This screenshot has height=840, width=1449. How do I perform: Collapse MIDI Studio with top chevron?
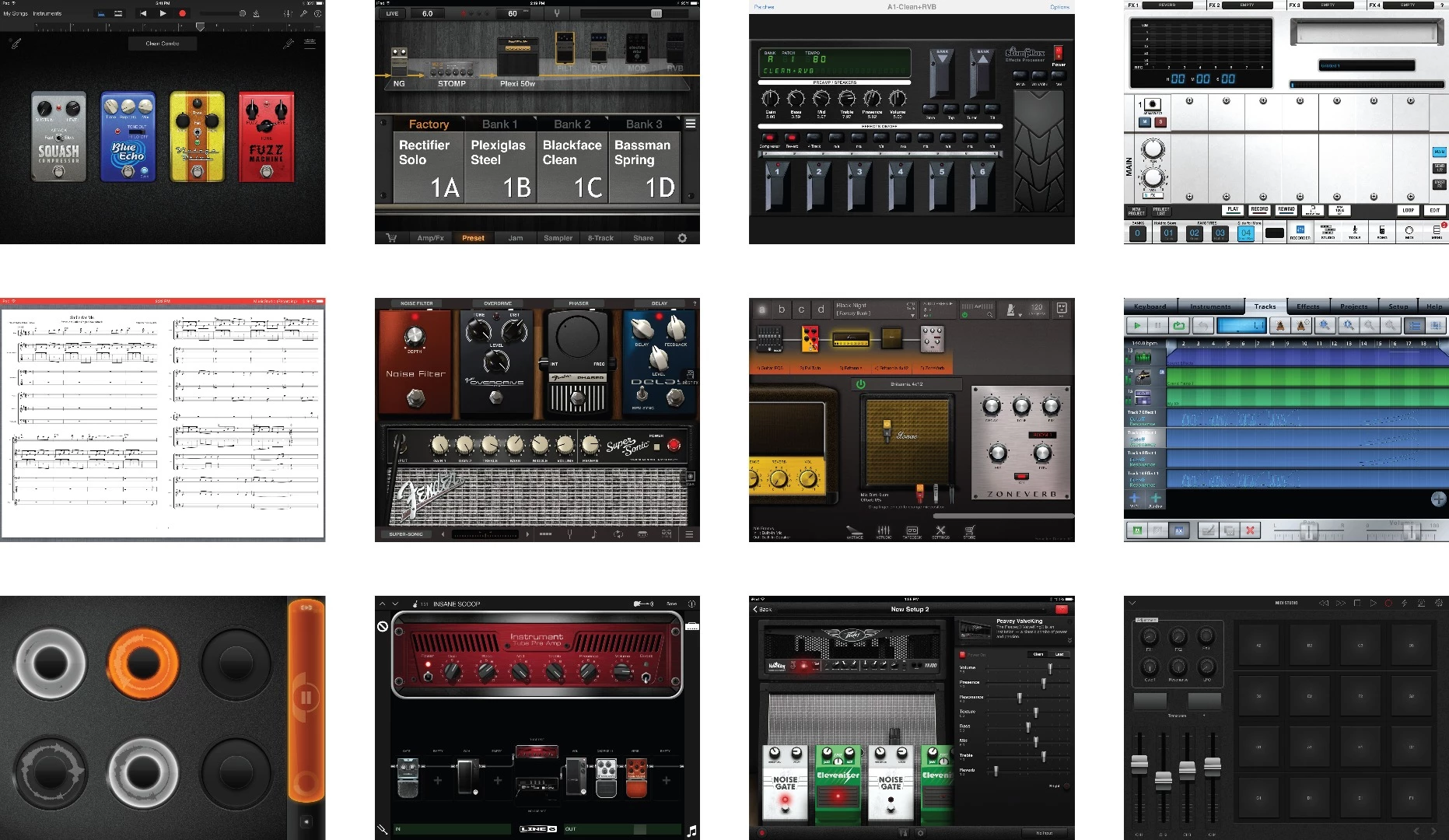tap(1132, 603)
